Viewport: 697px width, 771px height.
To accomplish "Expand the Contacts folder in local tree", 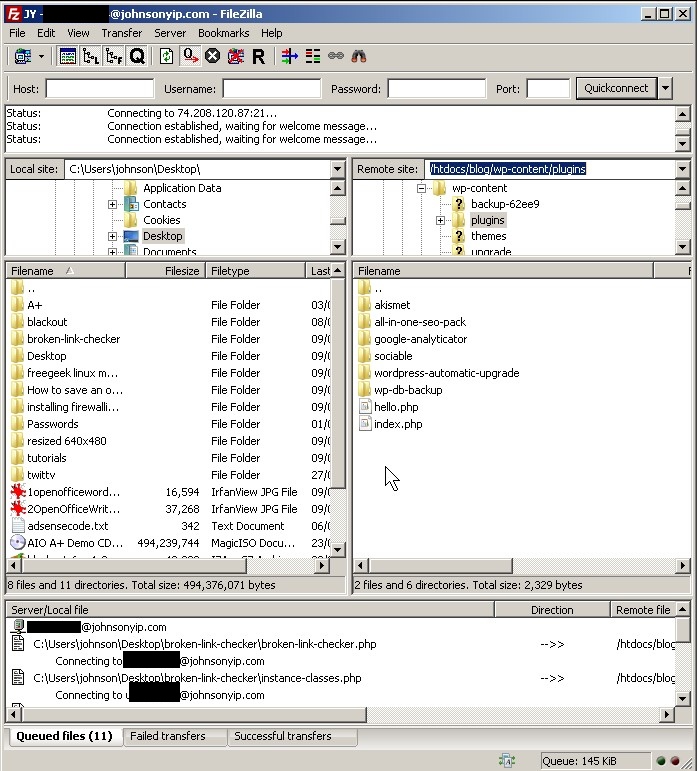I will [x=113, y=204].
